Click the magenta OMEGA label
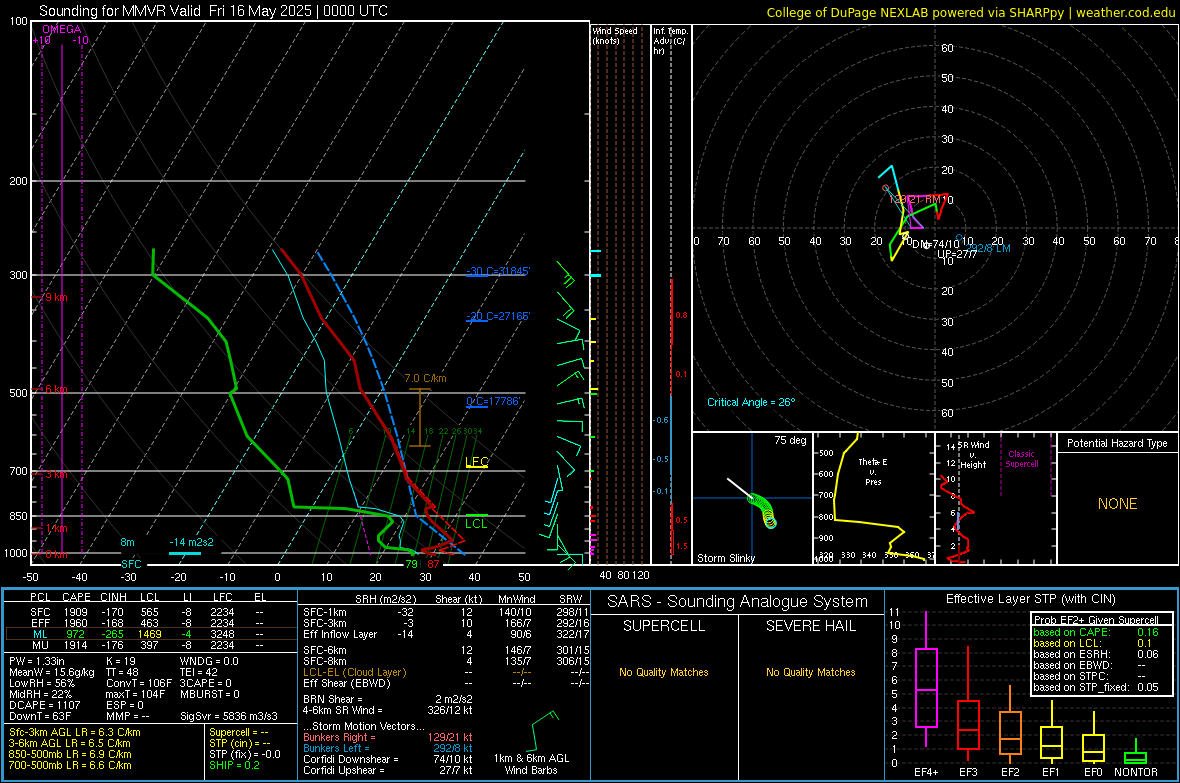The image size is (1180, 783). (x=62, y=29)
